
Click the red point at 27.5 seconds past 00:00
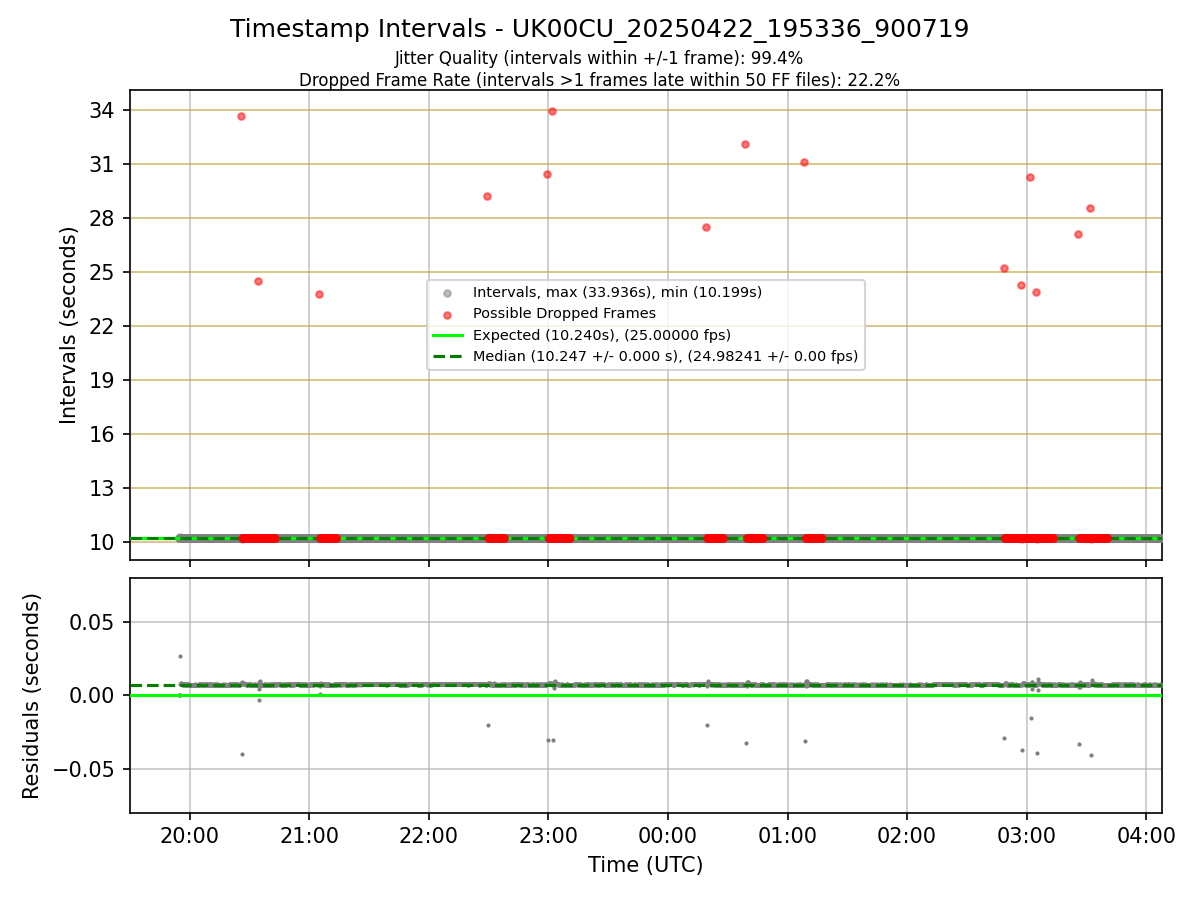click(x=706, y=227)
